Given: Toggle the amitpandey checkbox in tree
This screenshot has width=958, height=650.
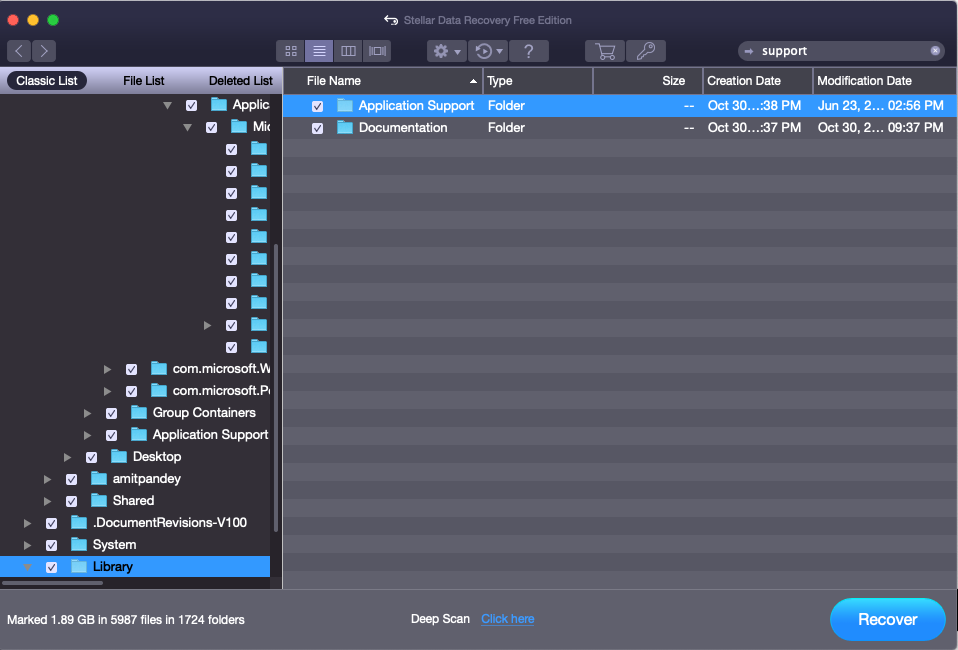Looking at the screenshot, I should pyautogui.click(x=71, y=480).
